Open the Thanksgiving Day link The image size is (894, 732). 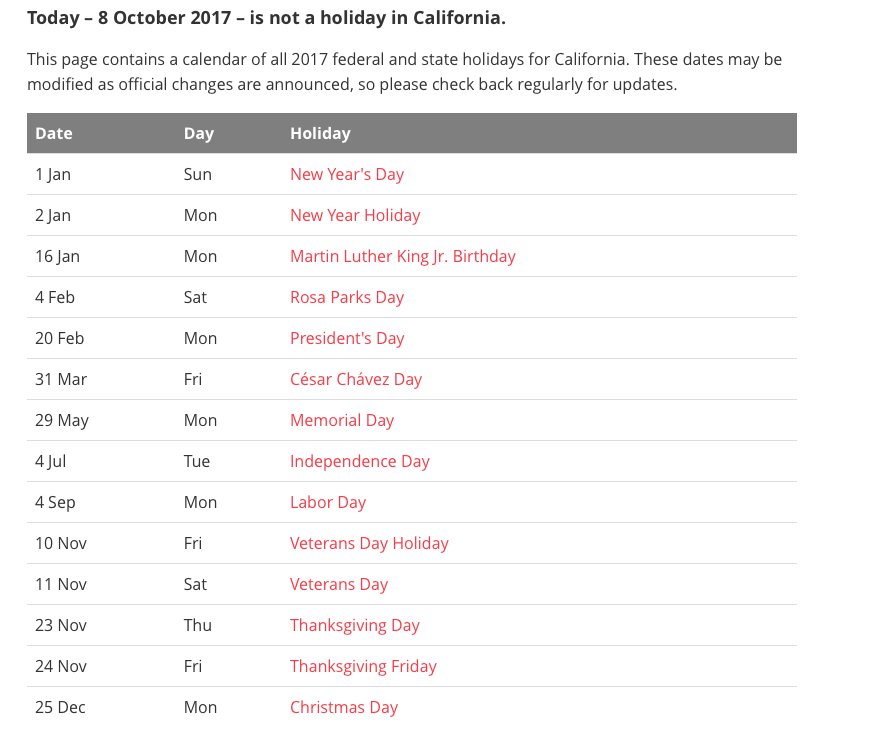coord(355,626)
